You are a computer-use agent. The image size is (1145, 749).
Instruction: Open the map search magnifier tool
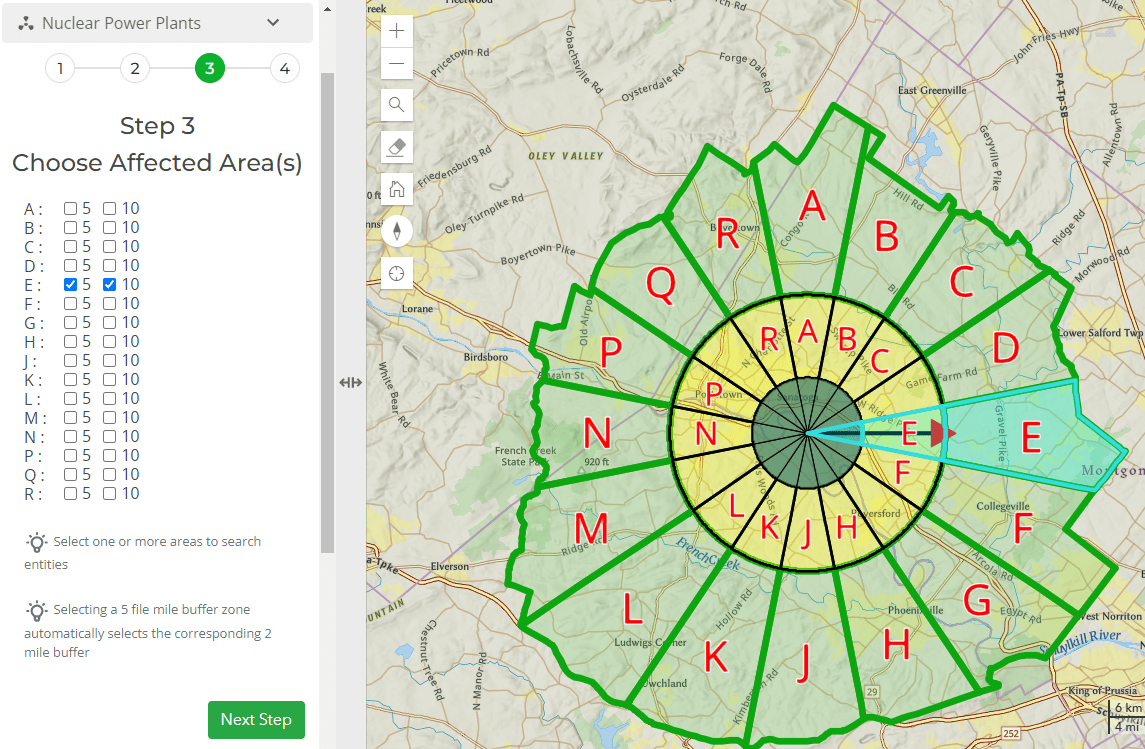point(397,105)
